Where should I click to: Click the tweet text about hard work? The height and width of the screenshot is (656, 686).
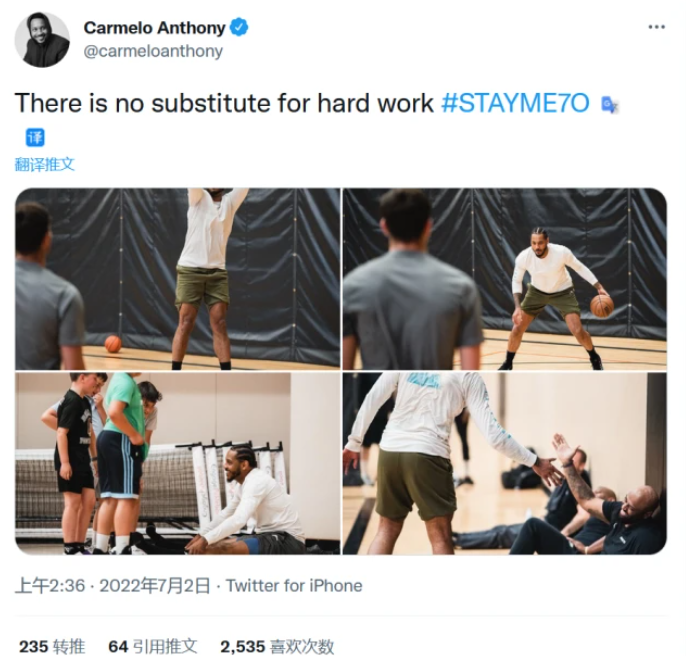point(224,103)
